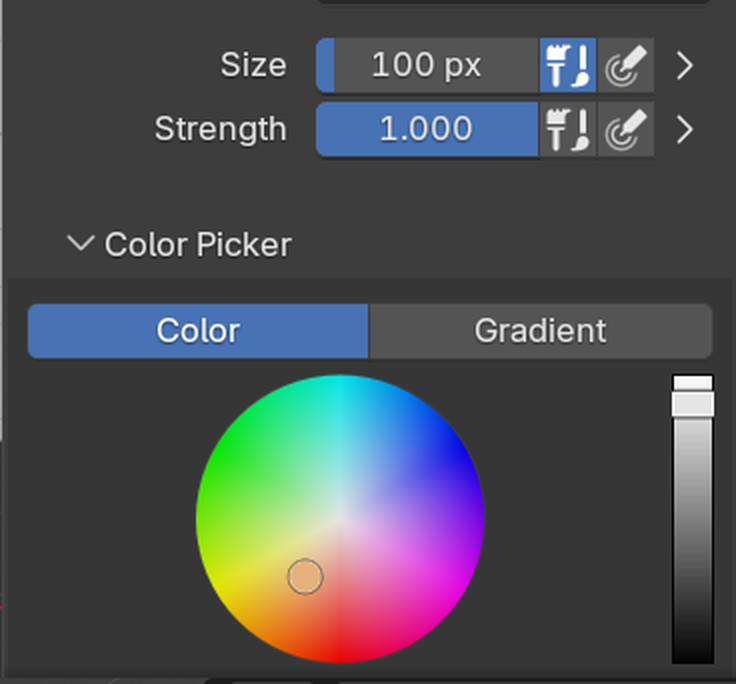Expand Strength advanced options arrow
Screen dimensions: 736x684
tap(685, 130)
